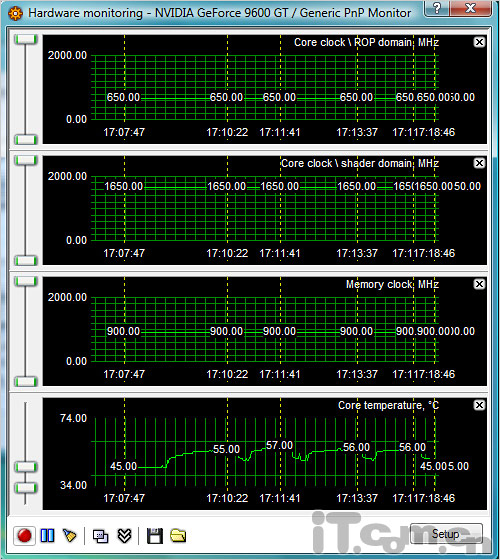Close the Core clock ROP domain graph

click(479, 42)
